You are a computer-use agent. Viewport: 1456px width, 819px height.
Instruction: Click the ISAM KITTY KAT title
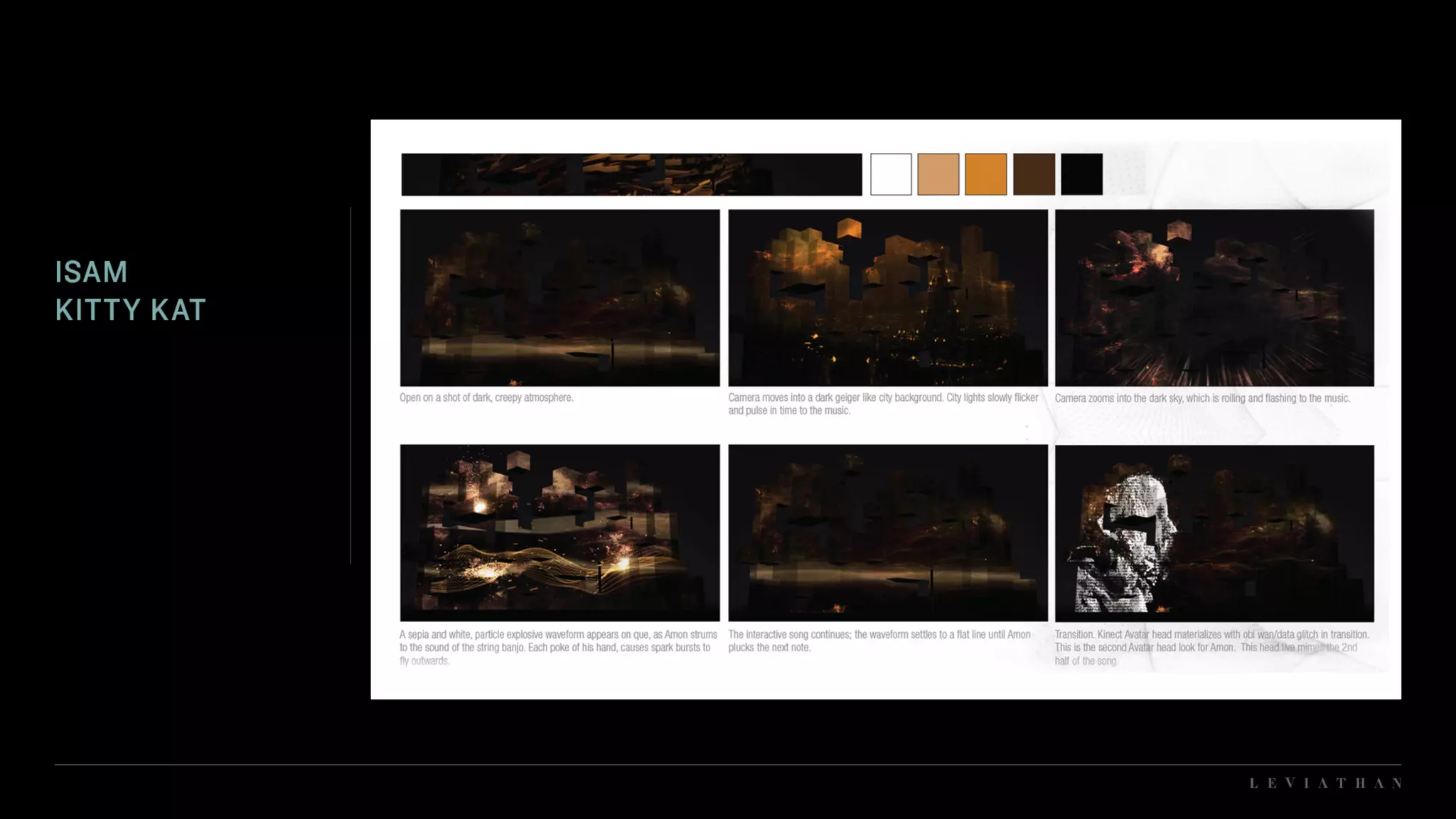(x=131, y=291)
